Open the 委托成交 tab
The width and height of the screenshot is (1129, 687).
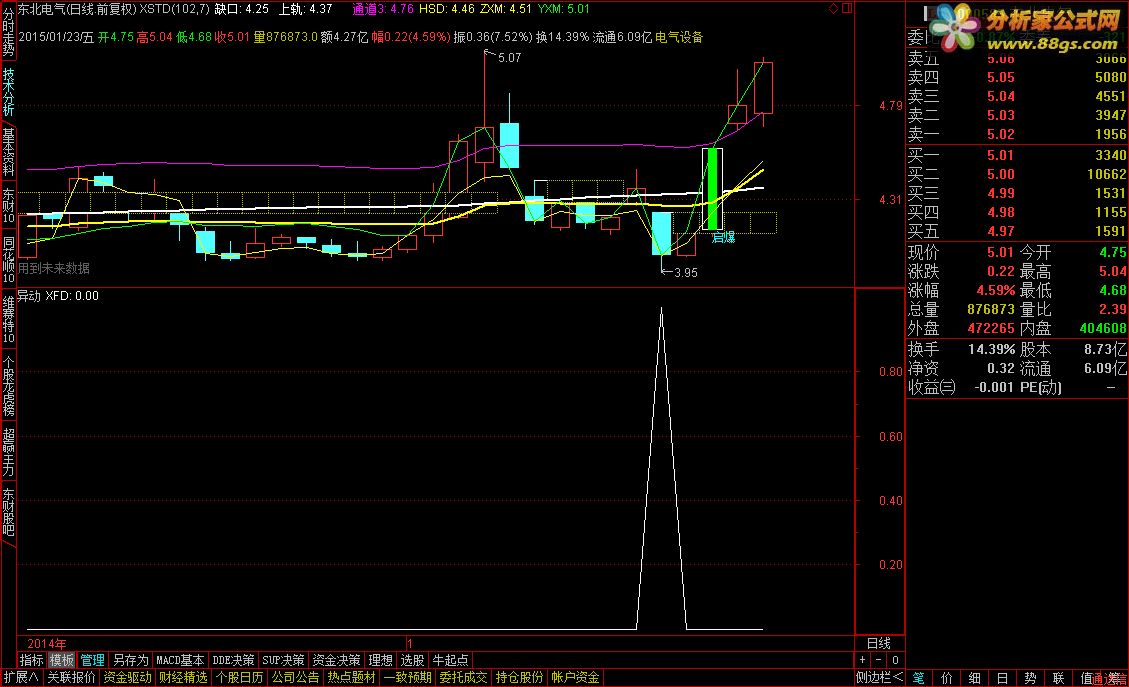click(x=464, y=677)
